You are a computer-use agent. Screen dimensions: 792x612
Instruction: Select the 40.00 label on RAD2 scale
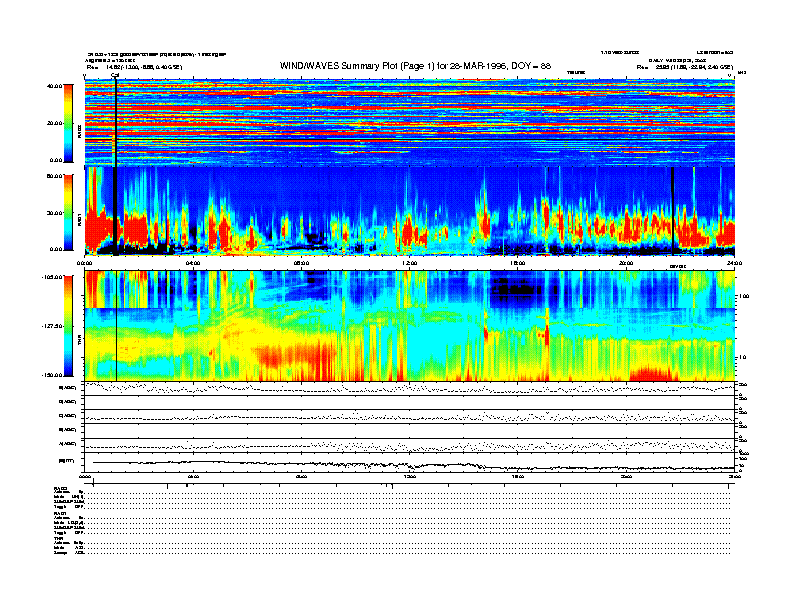click(54, 86)
